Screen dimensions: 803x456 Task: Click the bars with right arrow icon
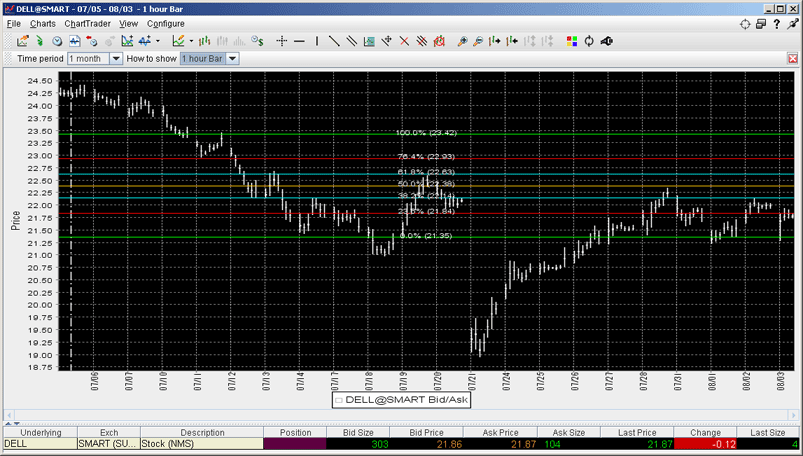(495, 41)
